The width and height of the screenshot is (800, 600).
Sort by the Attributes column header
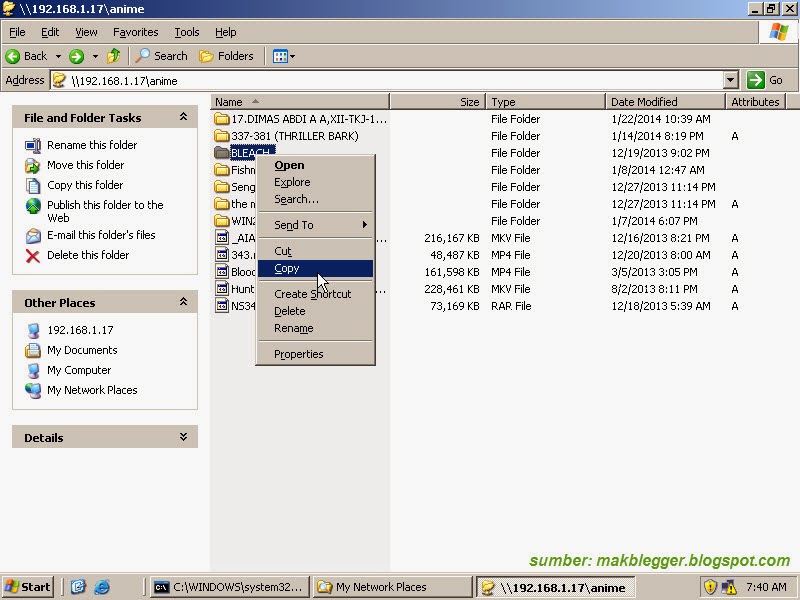click(756, 102)
